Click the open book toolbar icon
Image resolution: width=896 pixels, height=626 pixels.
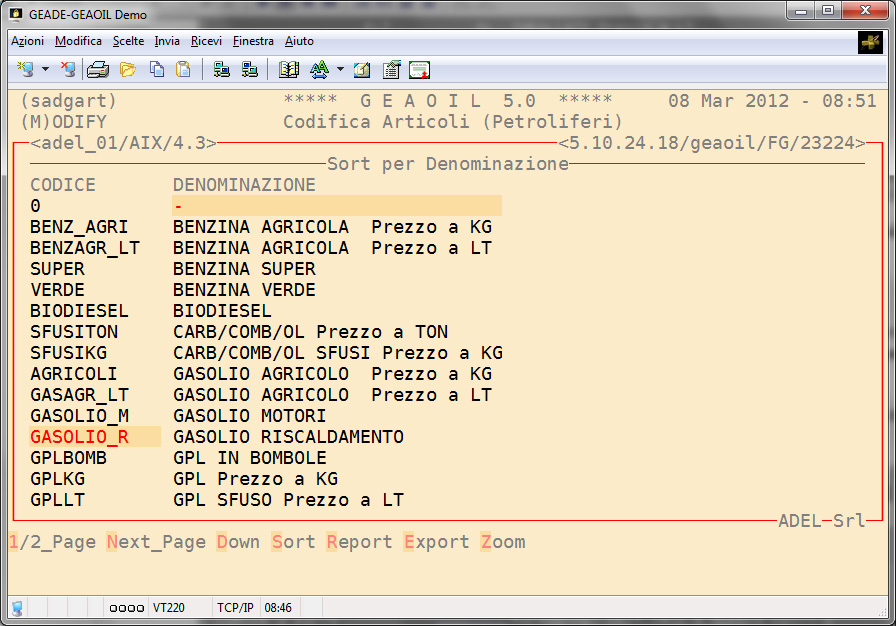pos(289,70)
